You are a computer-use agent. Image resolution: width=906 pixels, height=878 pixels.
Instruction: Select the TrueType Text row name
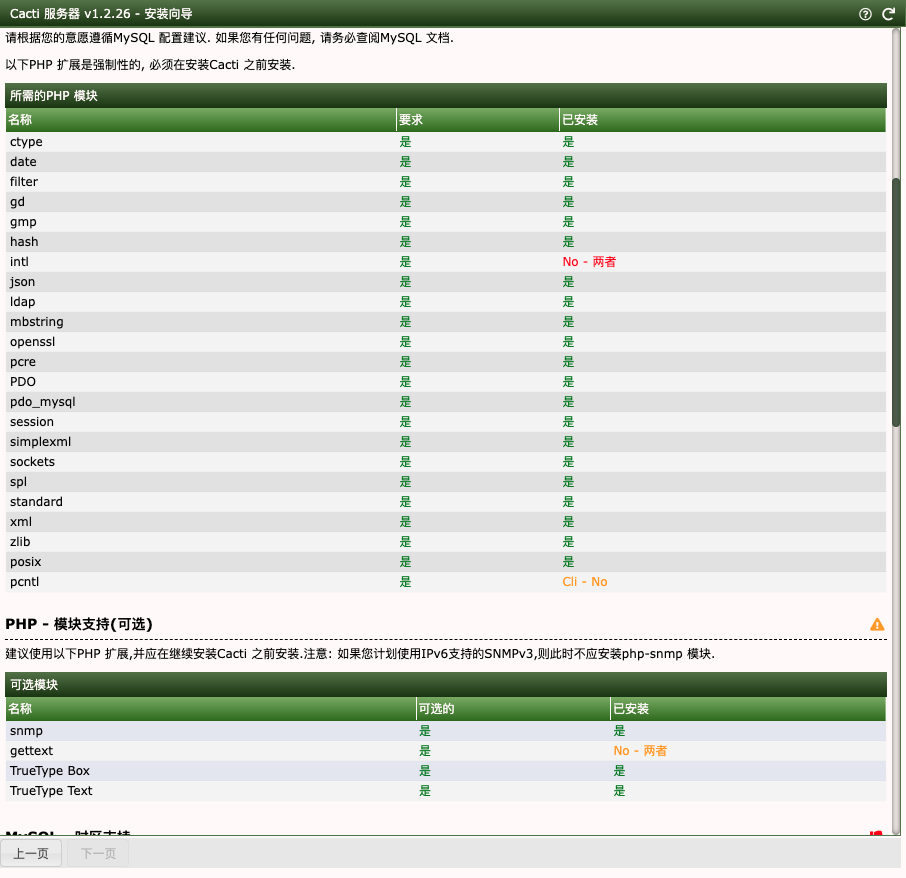pyautogui.click(x=51, y=791)
